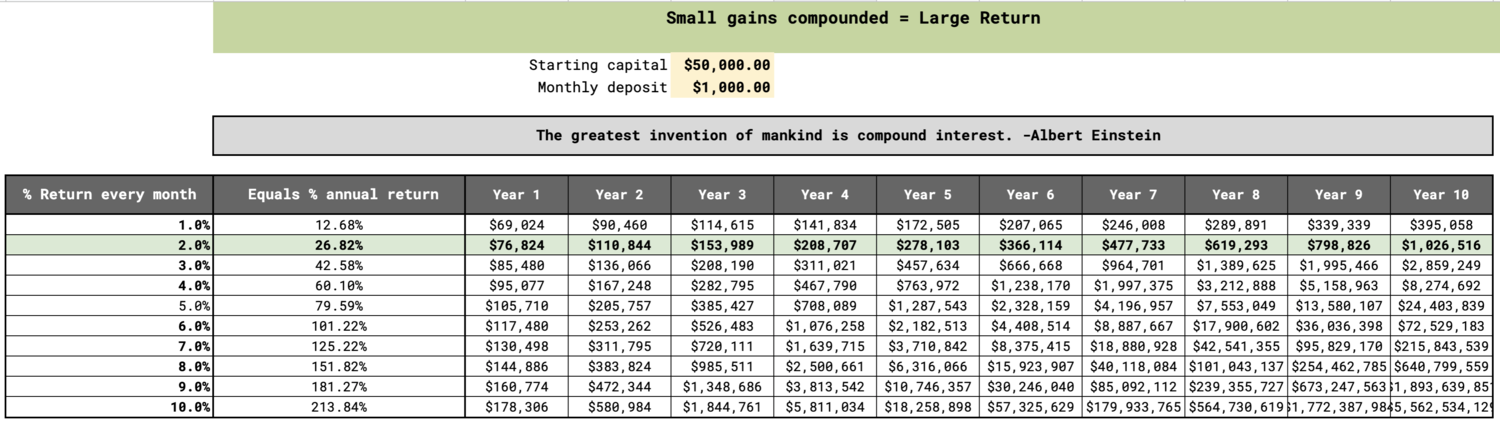Click the 'Year 7' column header
1500x423 pixels.
point(1133,194)
